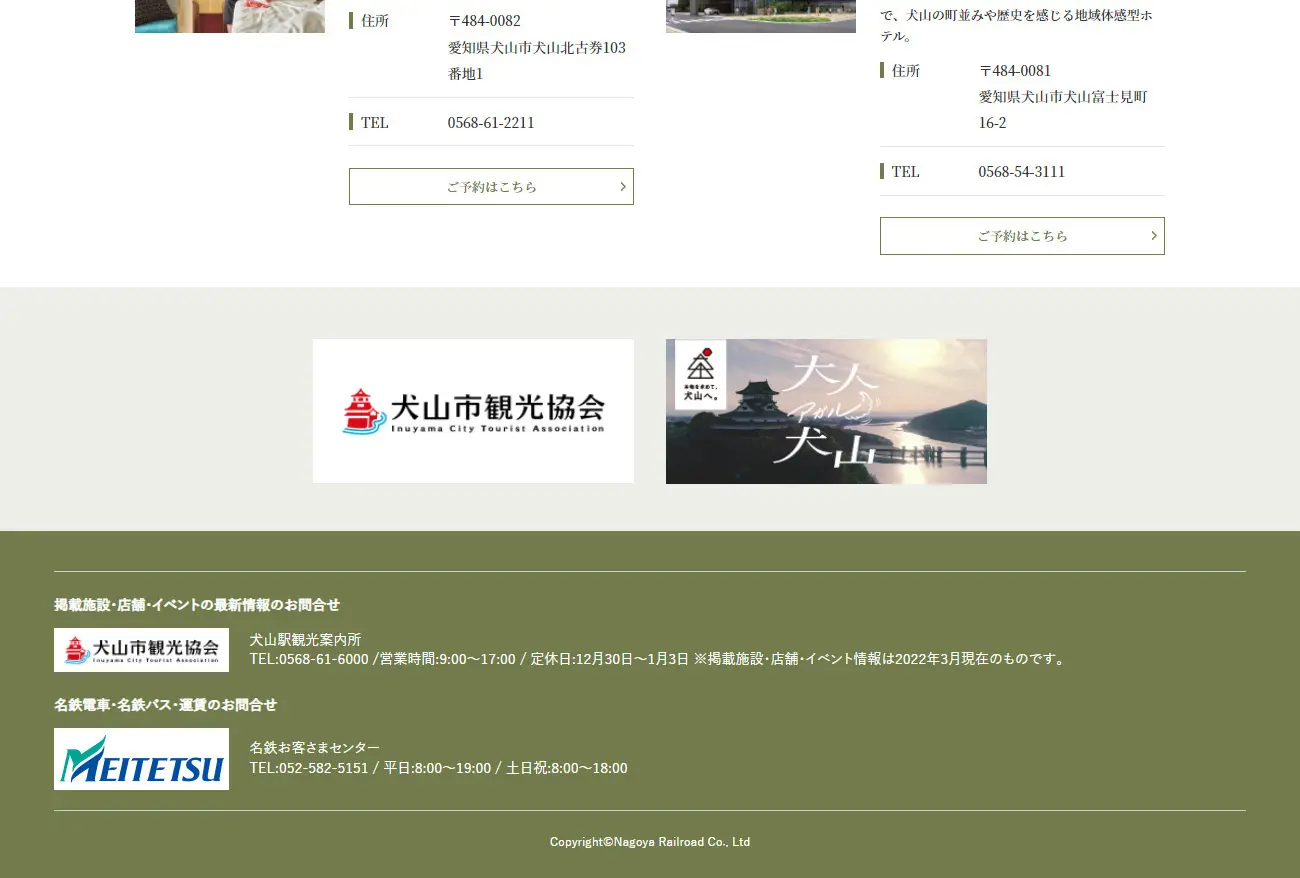Click the TEL:0568-61-6000 line in the footer
The image size is (1300, 878).
click(658, 659)
